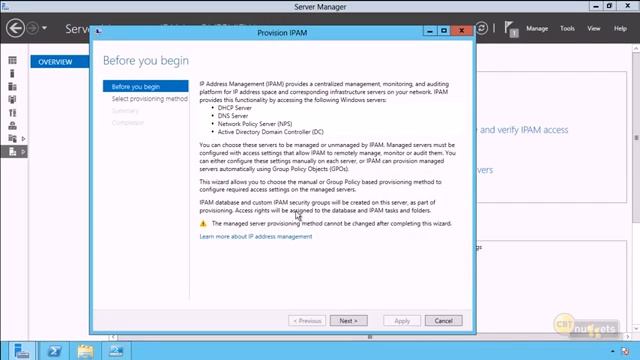Viewport: 640px width, 360px height.
Task: Click the 'Before you begin' page heading
Action: [x=146, y=60]
